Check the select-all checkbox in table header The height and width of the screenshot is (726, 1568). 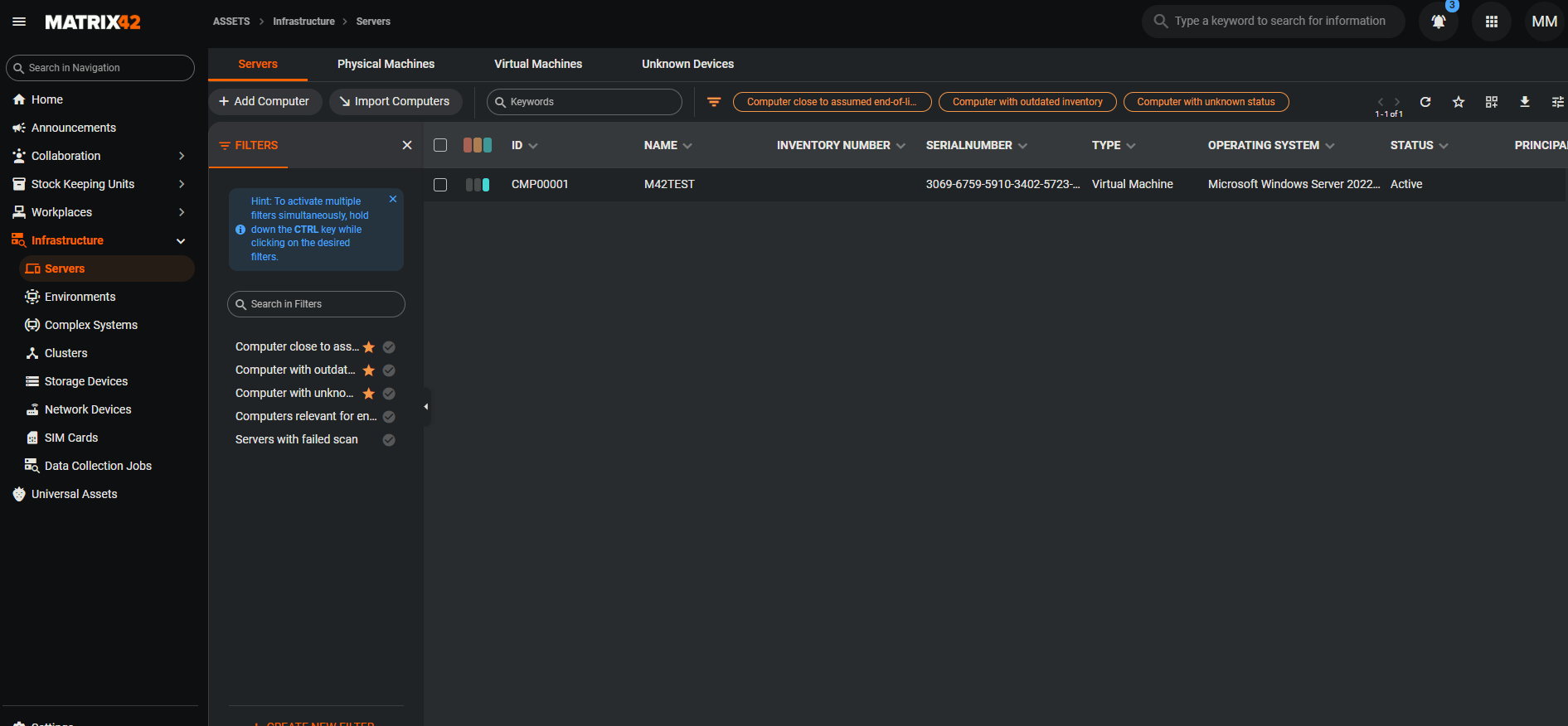tap(440, 145)
